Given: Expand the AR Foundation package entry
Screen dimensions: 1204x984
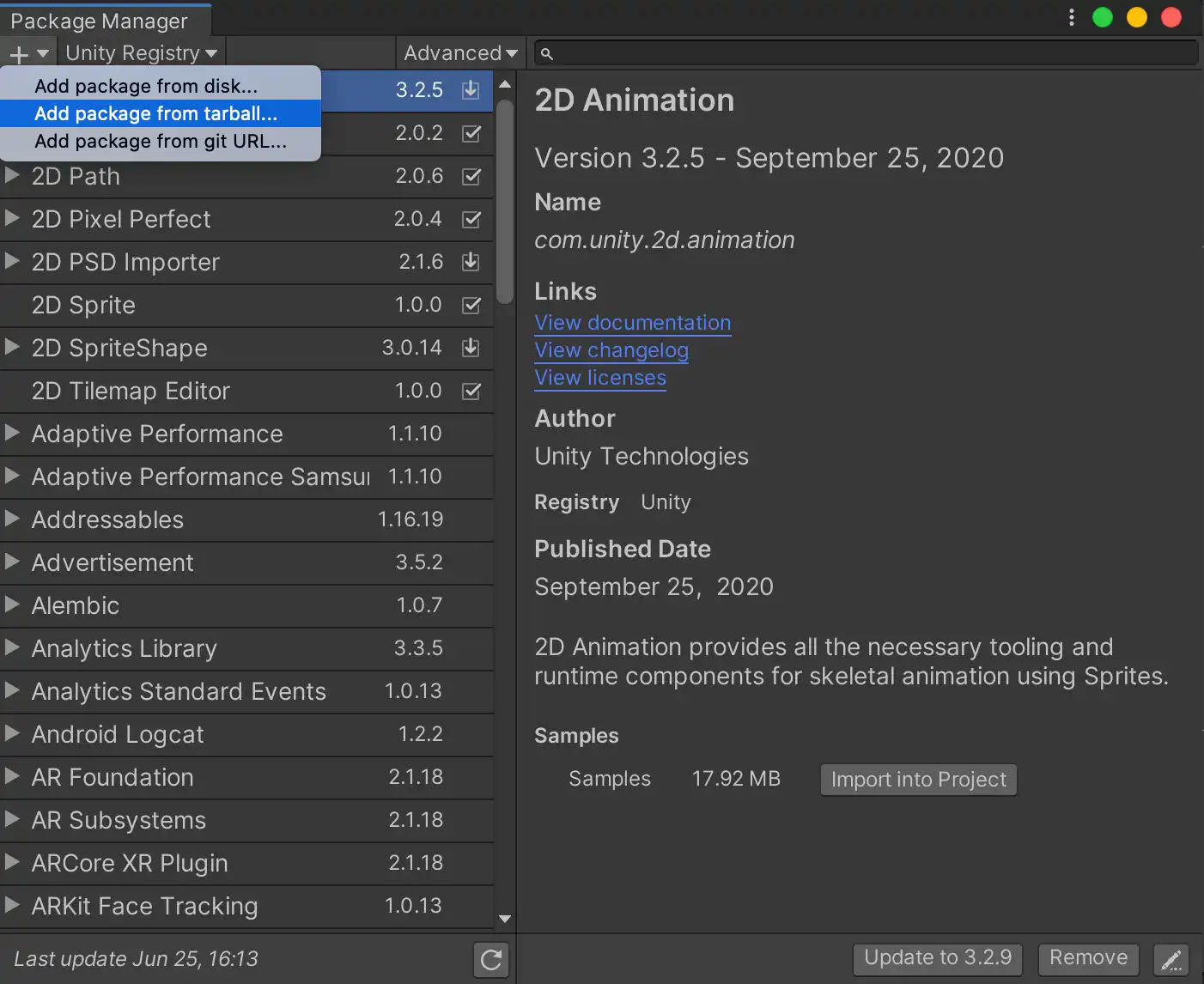Looking at the screenshot, I should tap(12, 777).
